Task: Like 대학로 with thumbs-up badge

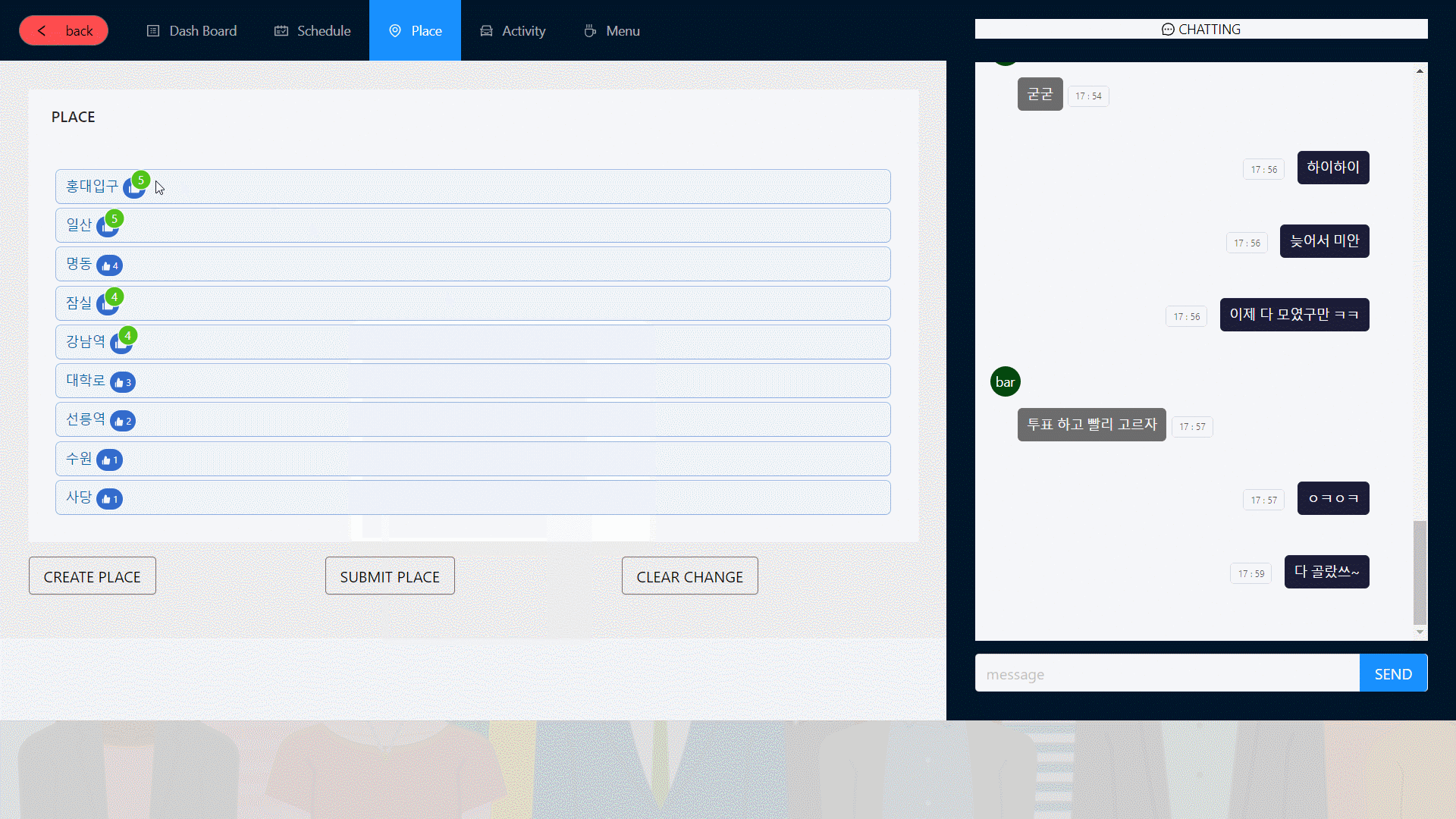Action: pos(122,382)
